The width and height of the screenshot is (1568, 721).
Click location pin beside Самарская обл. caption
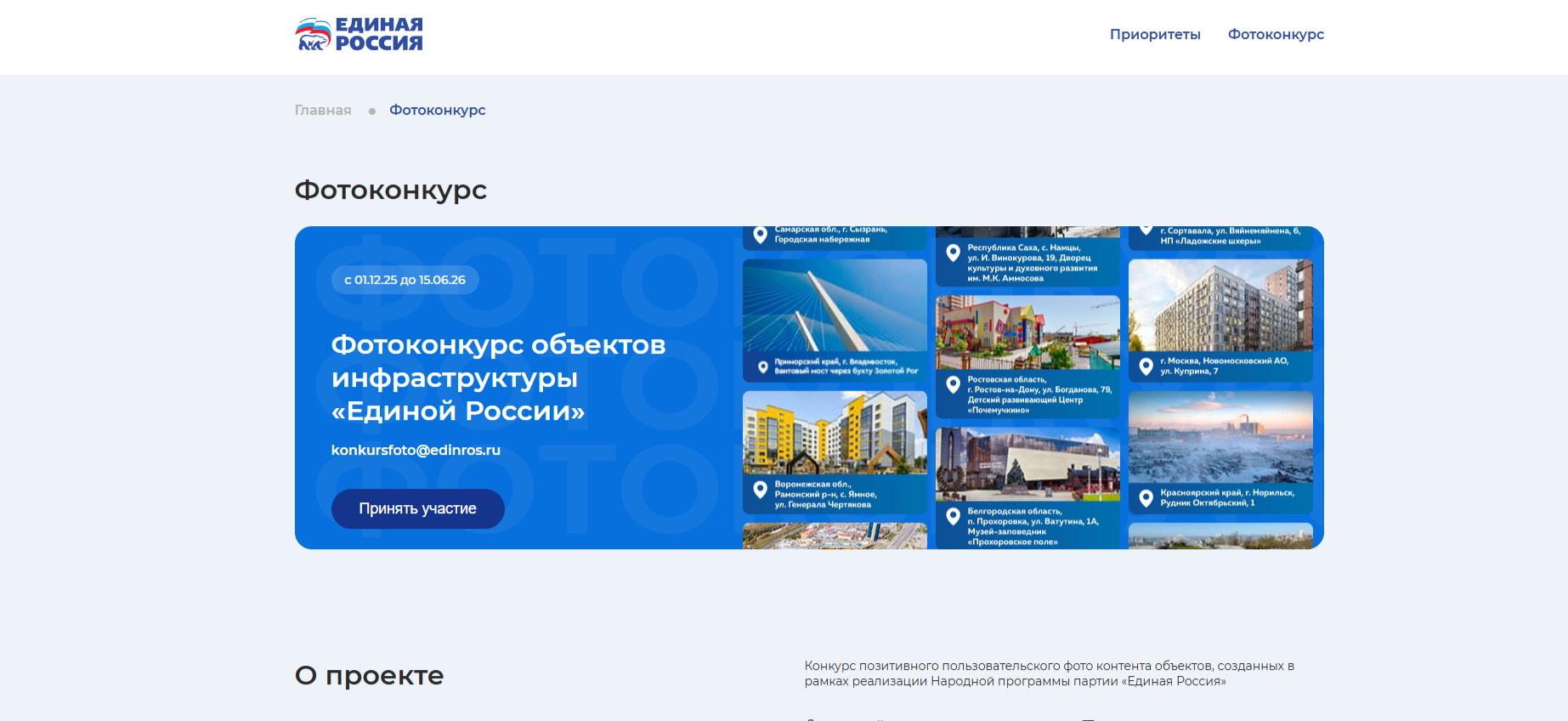click(761, 235)
